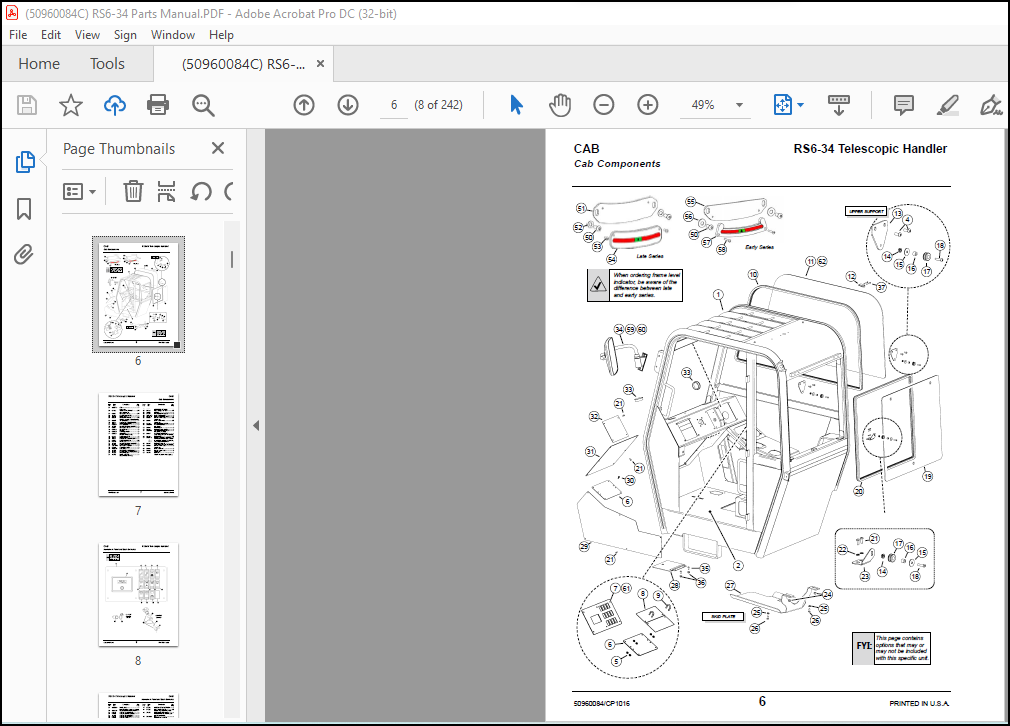Open thumbnails options dropdown
1010x726 pixels.
pos(79,191)
